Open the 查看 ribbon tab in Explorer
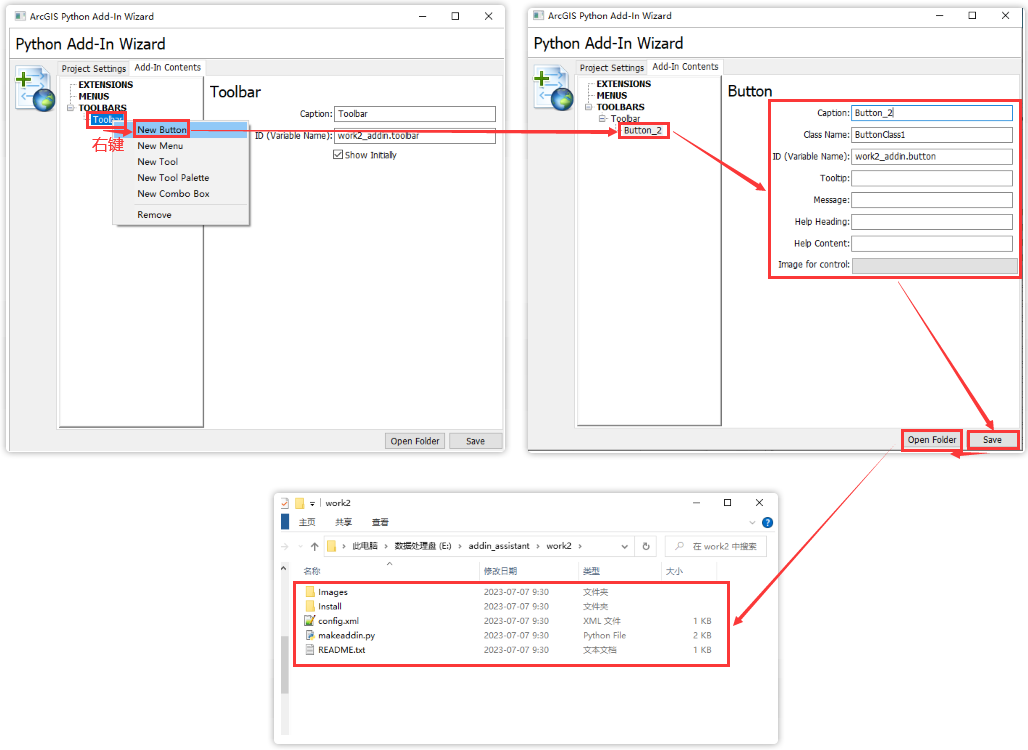1028x750 pixels. click(380, 523)
